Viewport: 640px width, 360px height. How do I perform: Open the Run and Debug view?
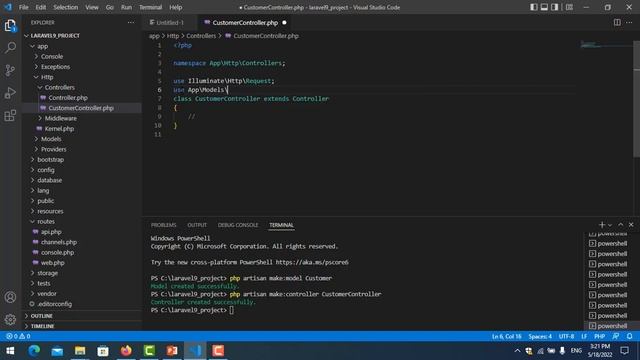(x=10, y=93)
